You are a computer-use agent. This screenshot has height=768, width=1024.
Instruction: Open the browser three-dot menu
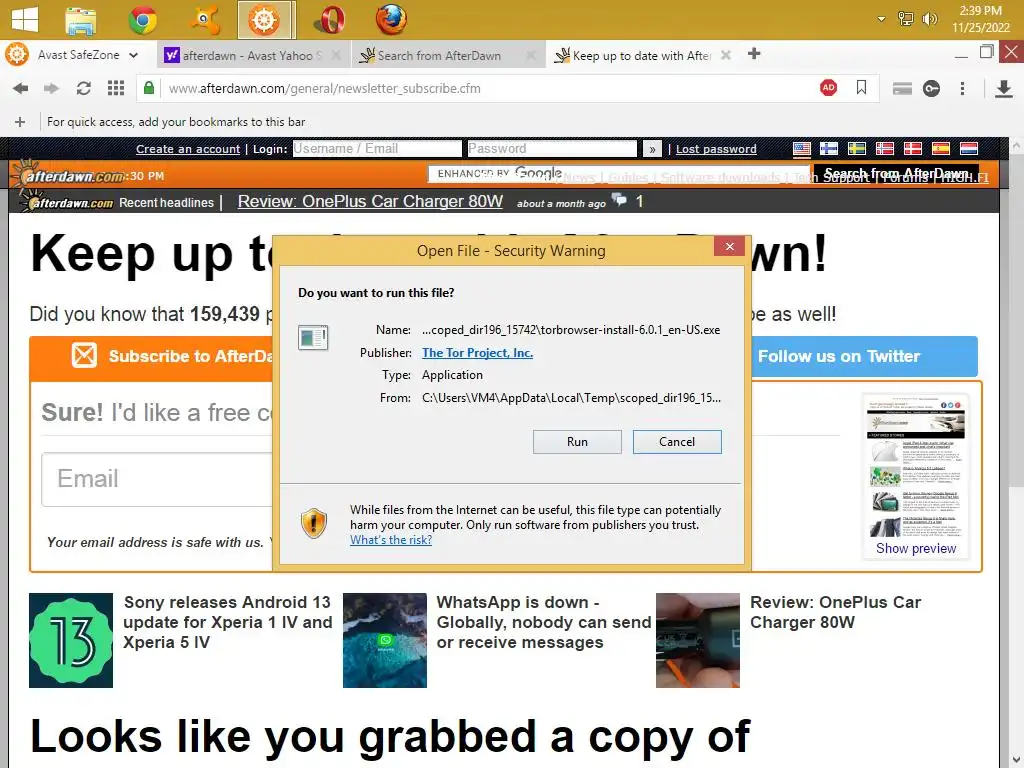[963, 88]
